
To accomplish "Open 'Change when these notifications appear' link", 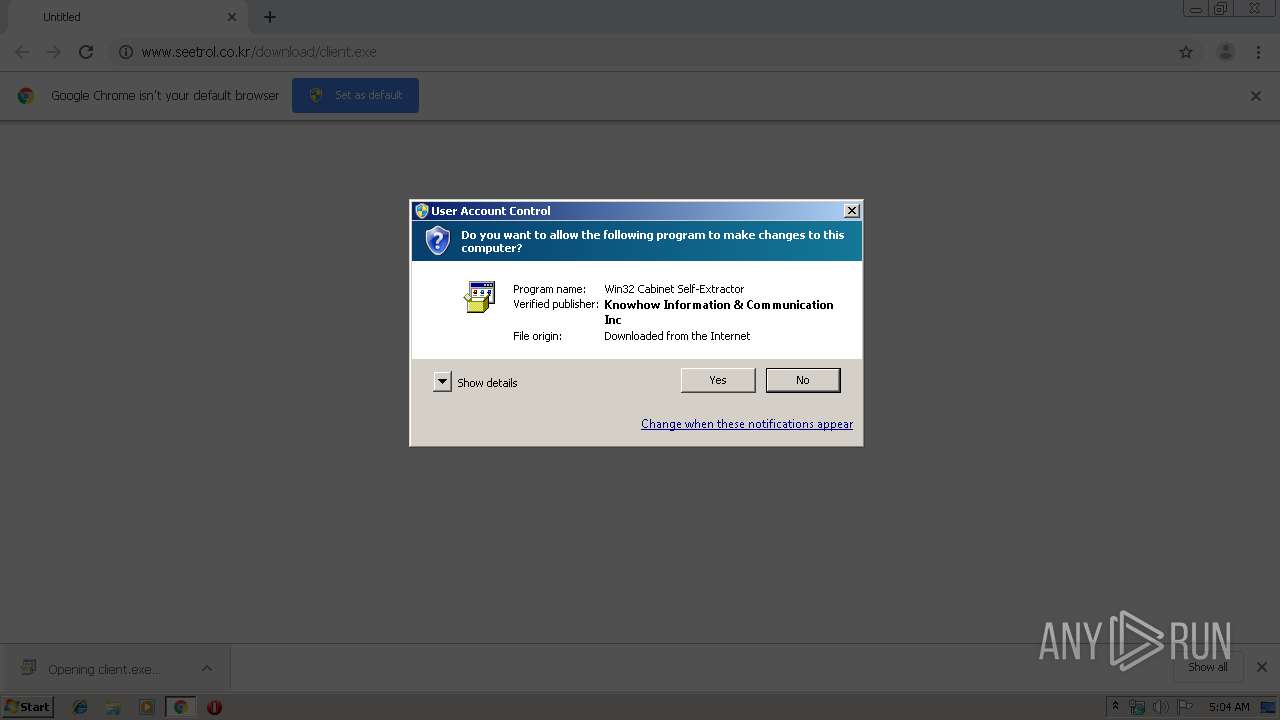I will (x=747, y=424).
